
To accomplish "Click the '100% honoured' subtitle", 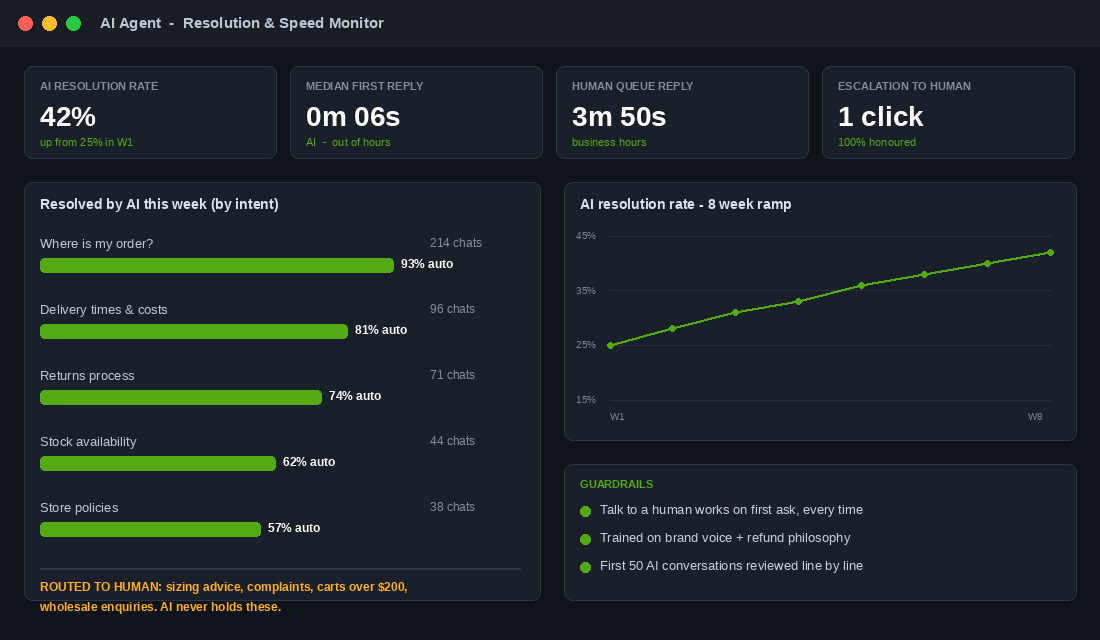I will (877, 142).
